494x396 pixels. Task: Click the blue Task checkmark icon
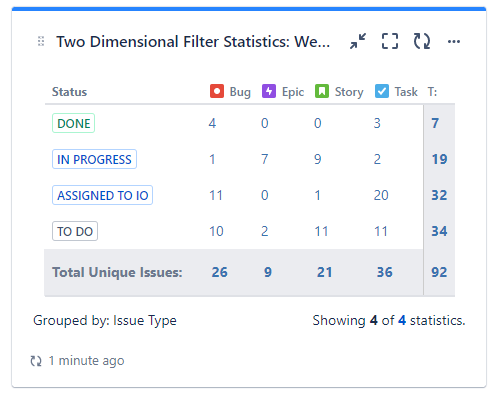[382, 91]
